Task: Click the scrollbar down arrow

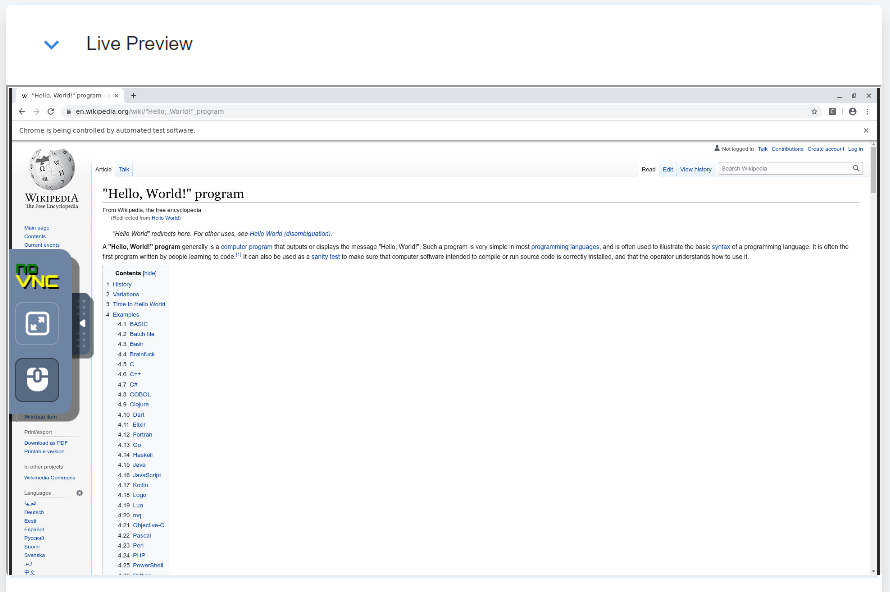Action: pyautogui.click(x=873, y=571)
